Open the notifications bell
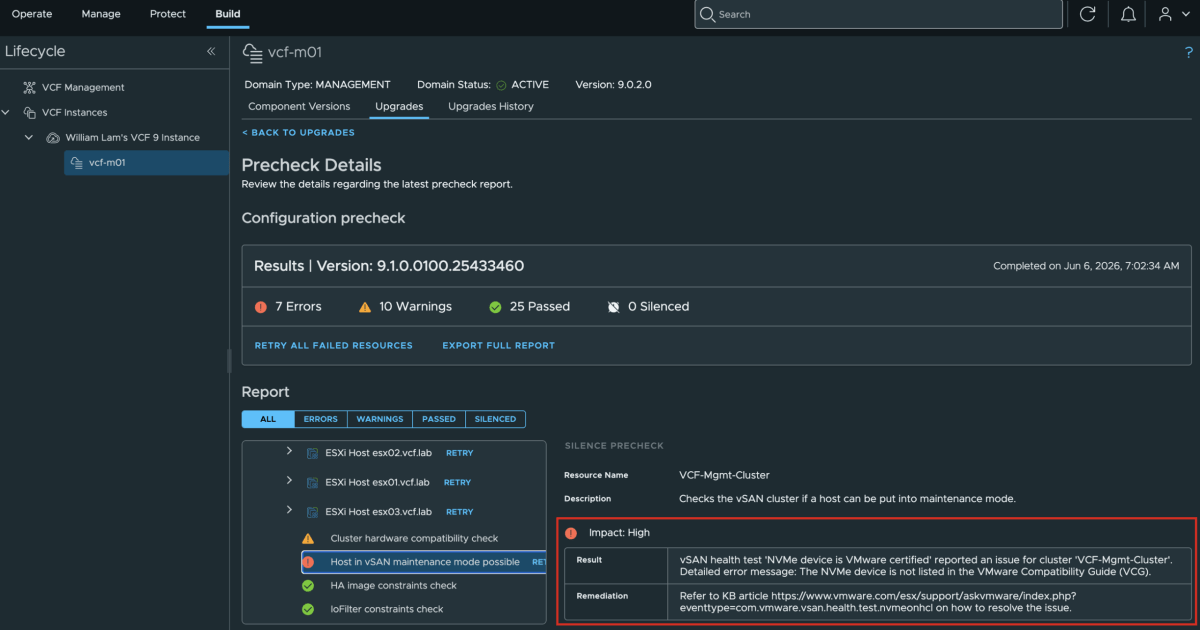Viewport: 1200px width, 630px height. pyautogui.click(x=1128, y=14)
